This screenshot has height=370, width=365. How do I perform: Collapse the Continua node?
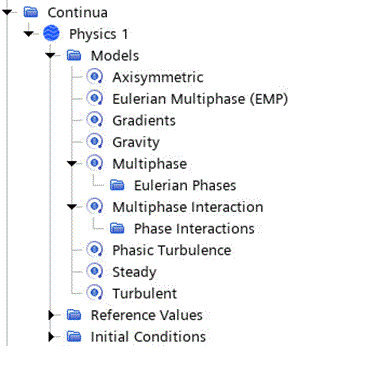[7, 12]
